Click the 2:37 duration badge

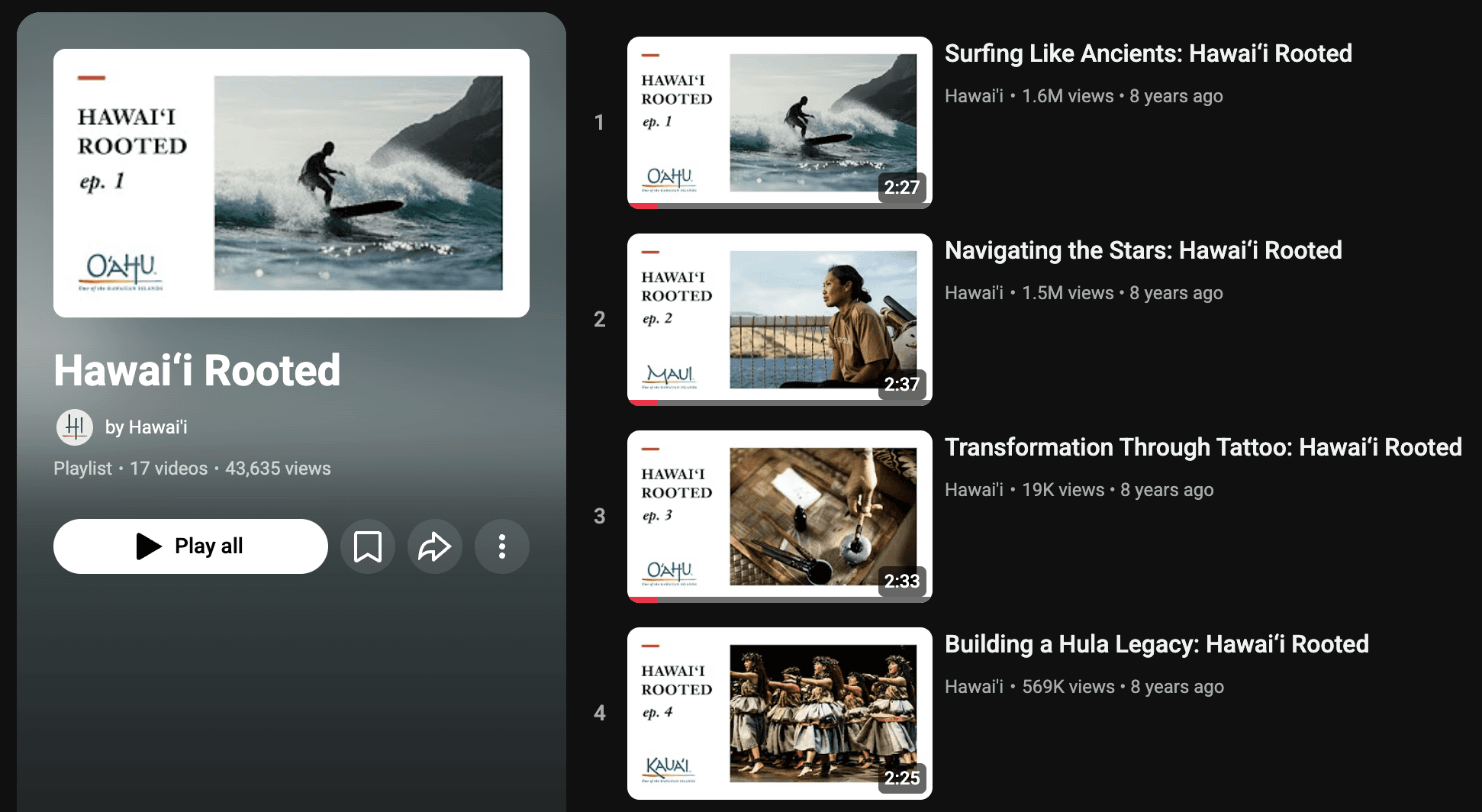[902, 384]
